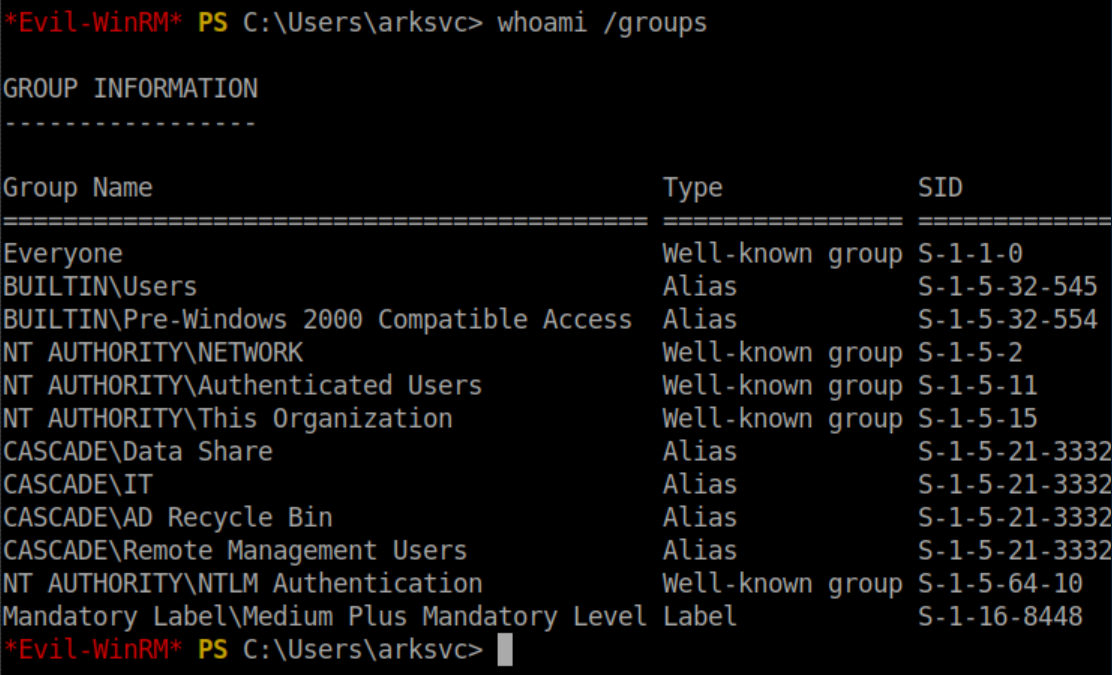Image resolution: width=1112 pixels, height=675 pixels.
Task: Select the NTLM Authentication group entry
Action: coord(242,584)
